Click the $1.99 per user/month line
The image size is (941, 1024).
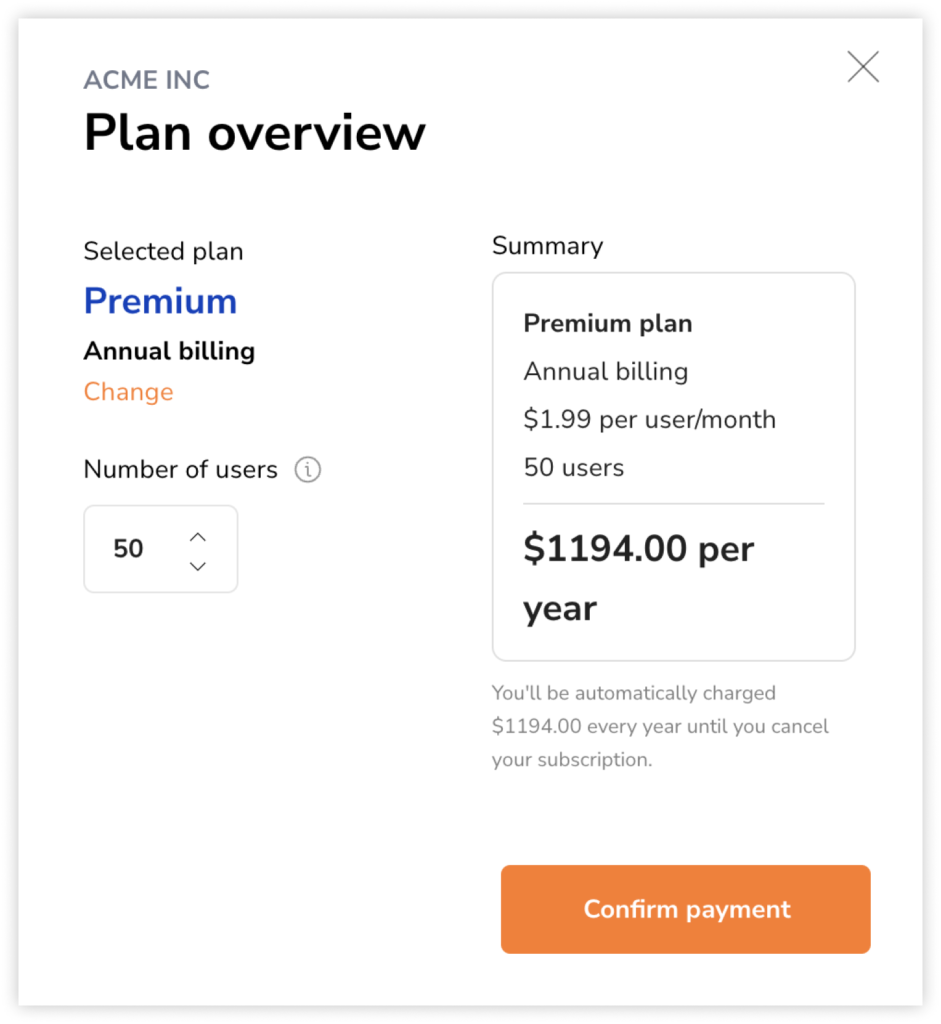pyautogui.click(x=650, y=419)
